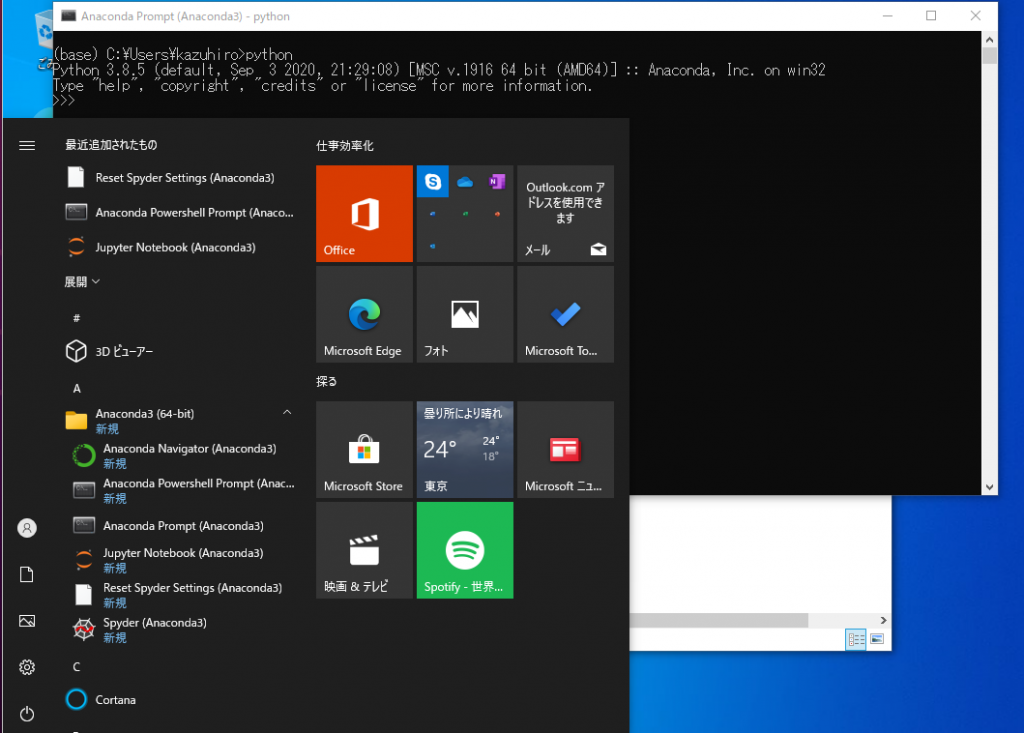
Task: Open Anaconda Prompt (Anaconda3) entry
Action: pos(183,525)
